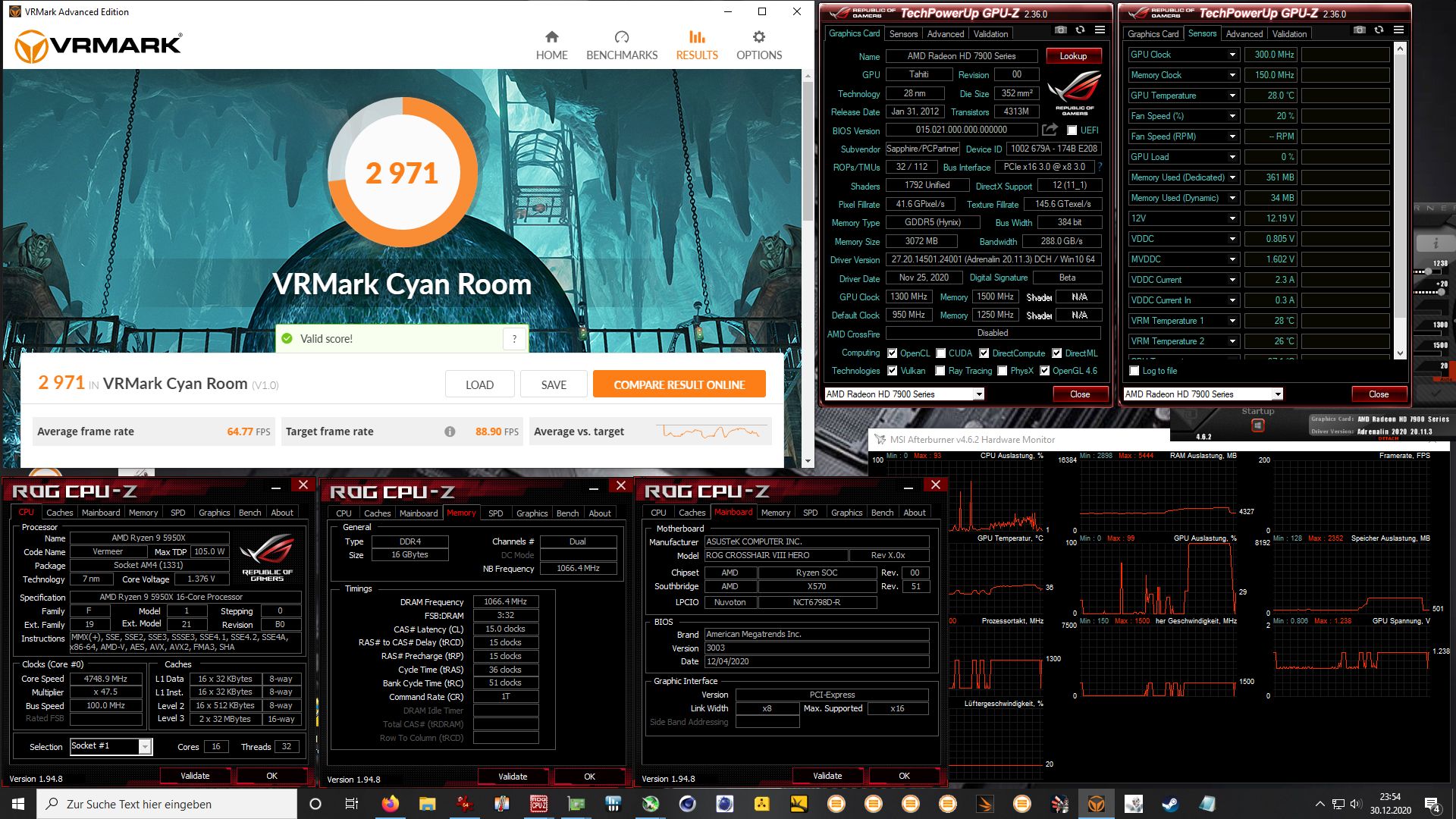This screenshot has height=819, width=1456.
Task: Open the VRMark HOME page icon
Action: click(x=551, y=37)
